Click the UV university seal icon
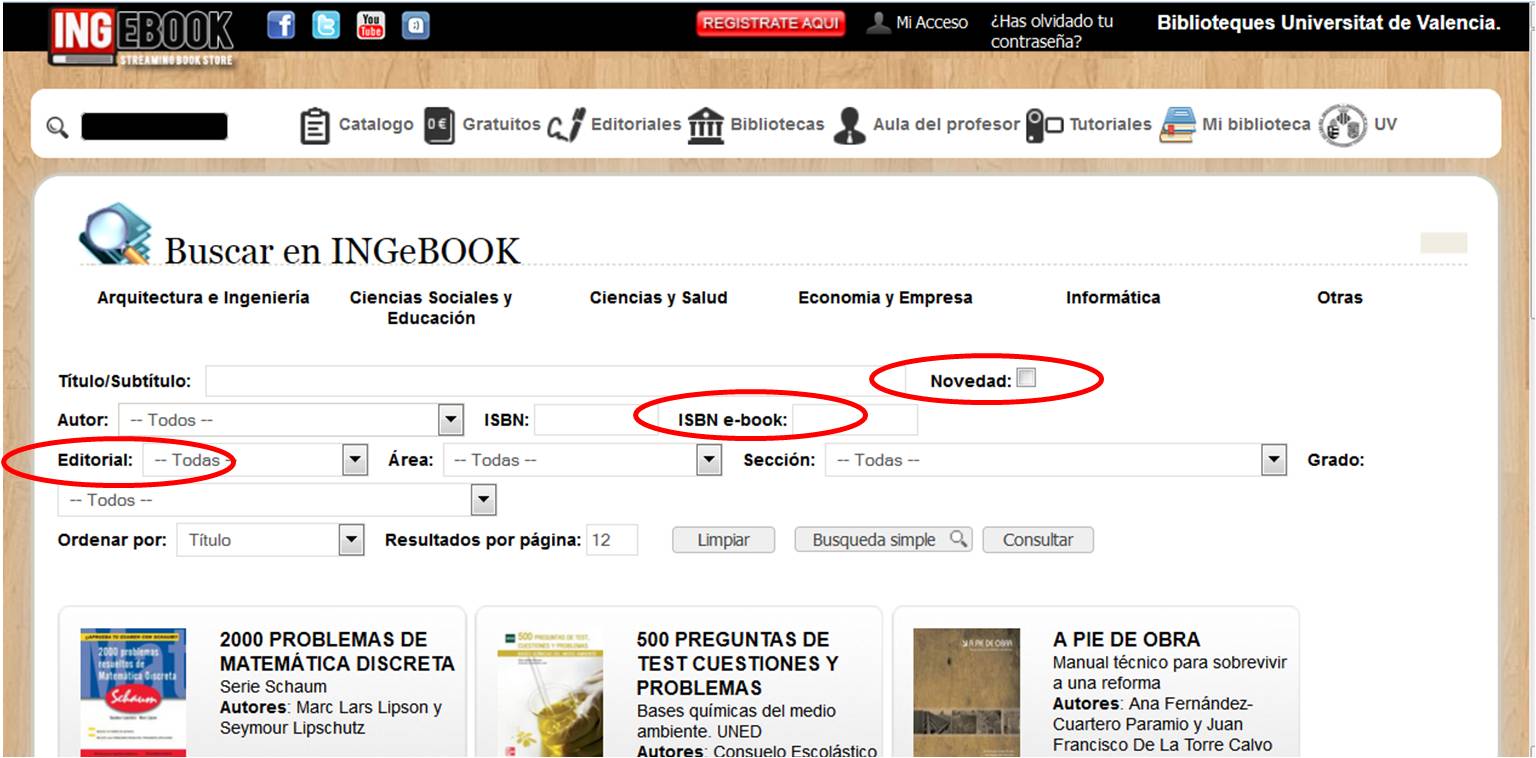Screen dimensions: 1536x758 click(1343, 126)
